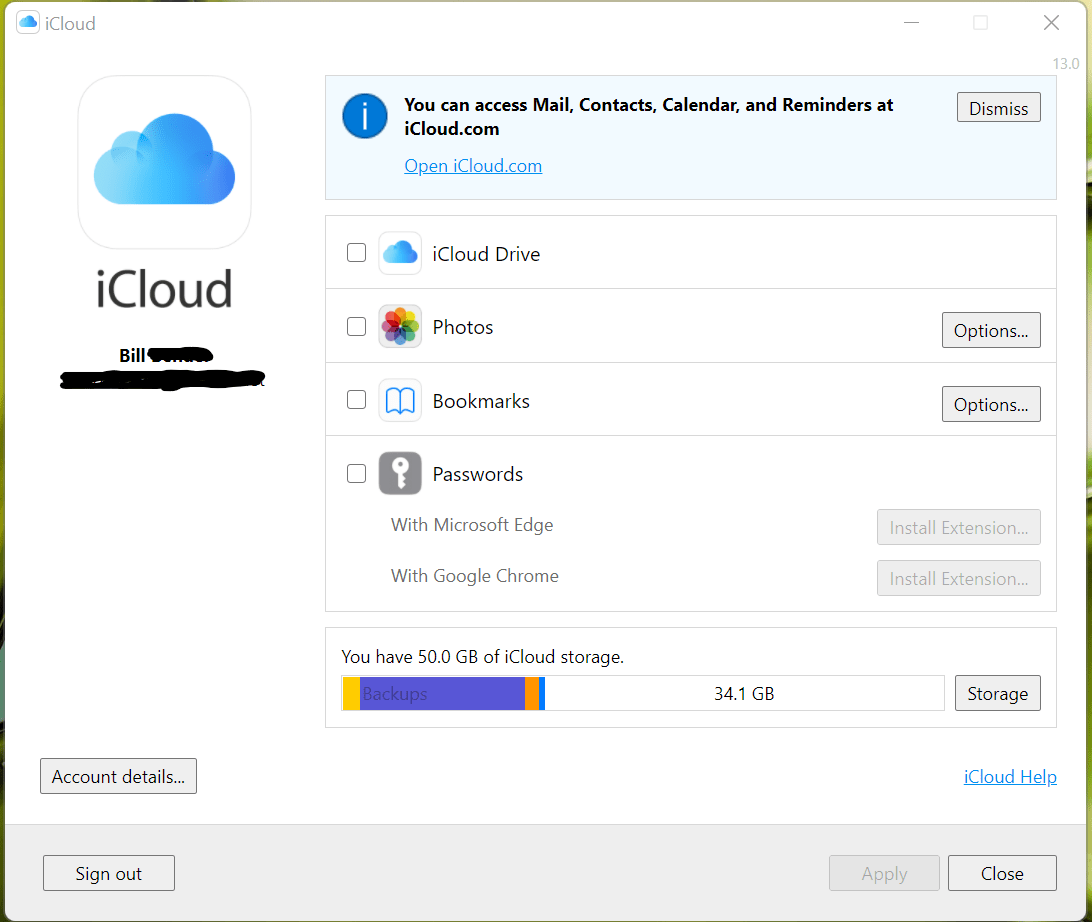Click the yellow storage bar segment
The height and width of the screenshot is (922, 1092).
[352, 694]
